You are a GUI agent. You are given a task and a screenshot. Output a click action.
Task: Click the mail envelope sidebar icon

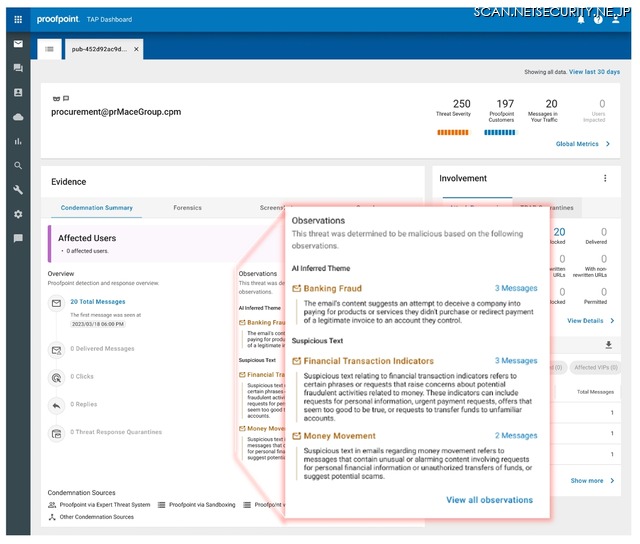point(18,45)
